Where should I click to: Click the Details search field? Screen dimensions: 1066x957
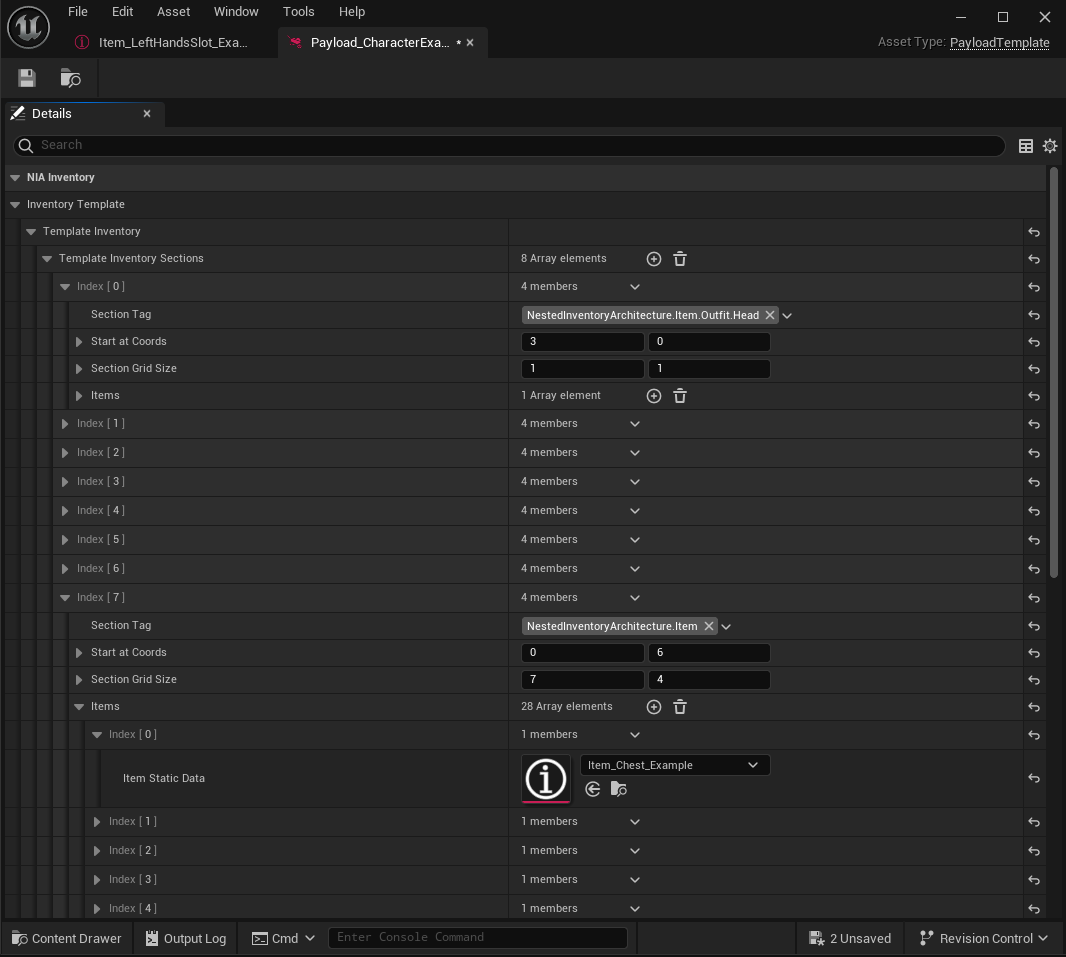(510, 145)
